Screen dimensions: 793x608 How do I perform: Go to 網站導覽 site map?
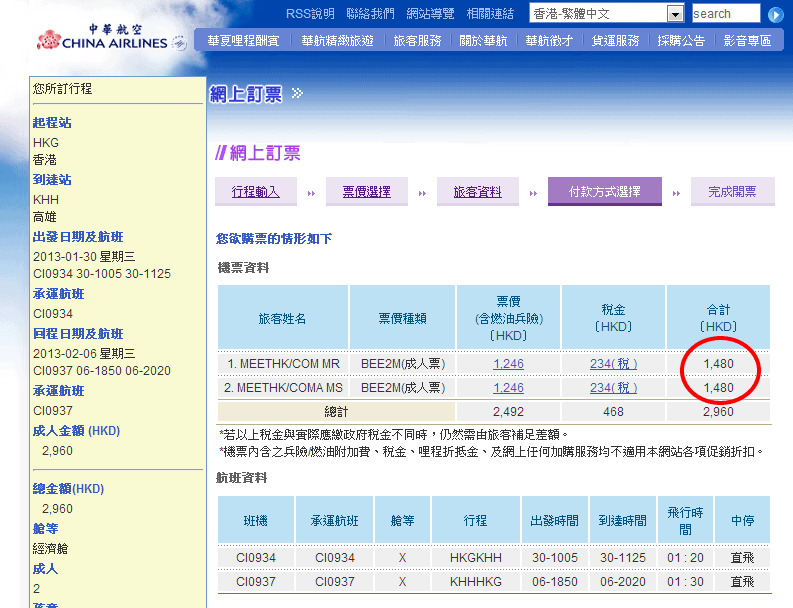pyautogui.click(x=430, y=14)
